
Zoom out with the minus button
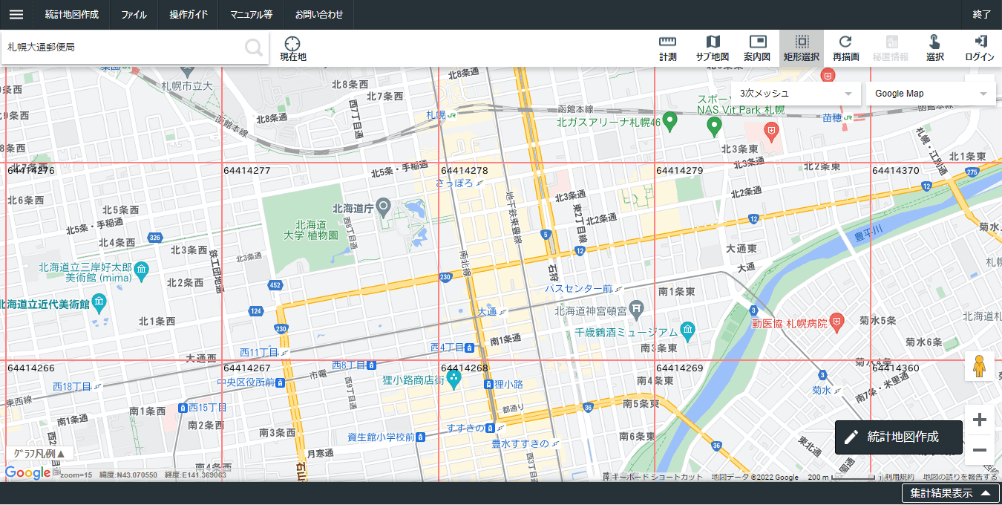click(979, 450)
